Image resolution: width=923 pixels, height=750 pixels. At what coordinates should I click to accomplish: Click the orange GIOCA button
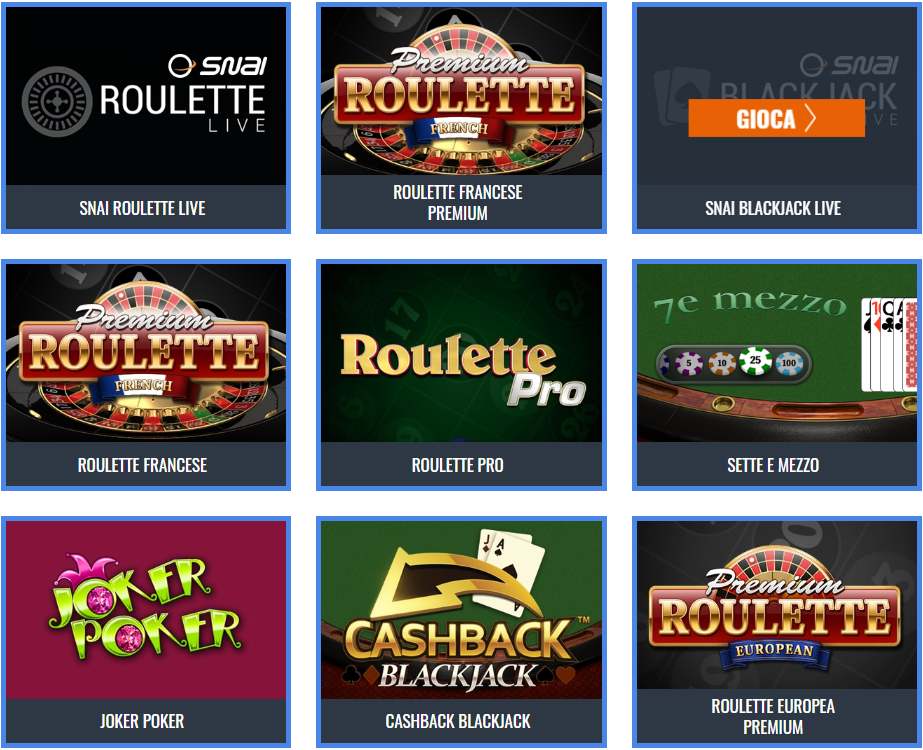point(776,118)
